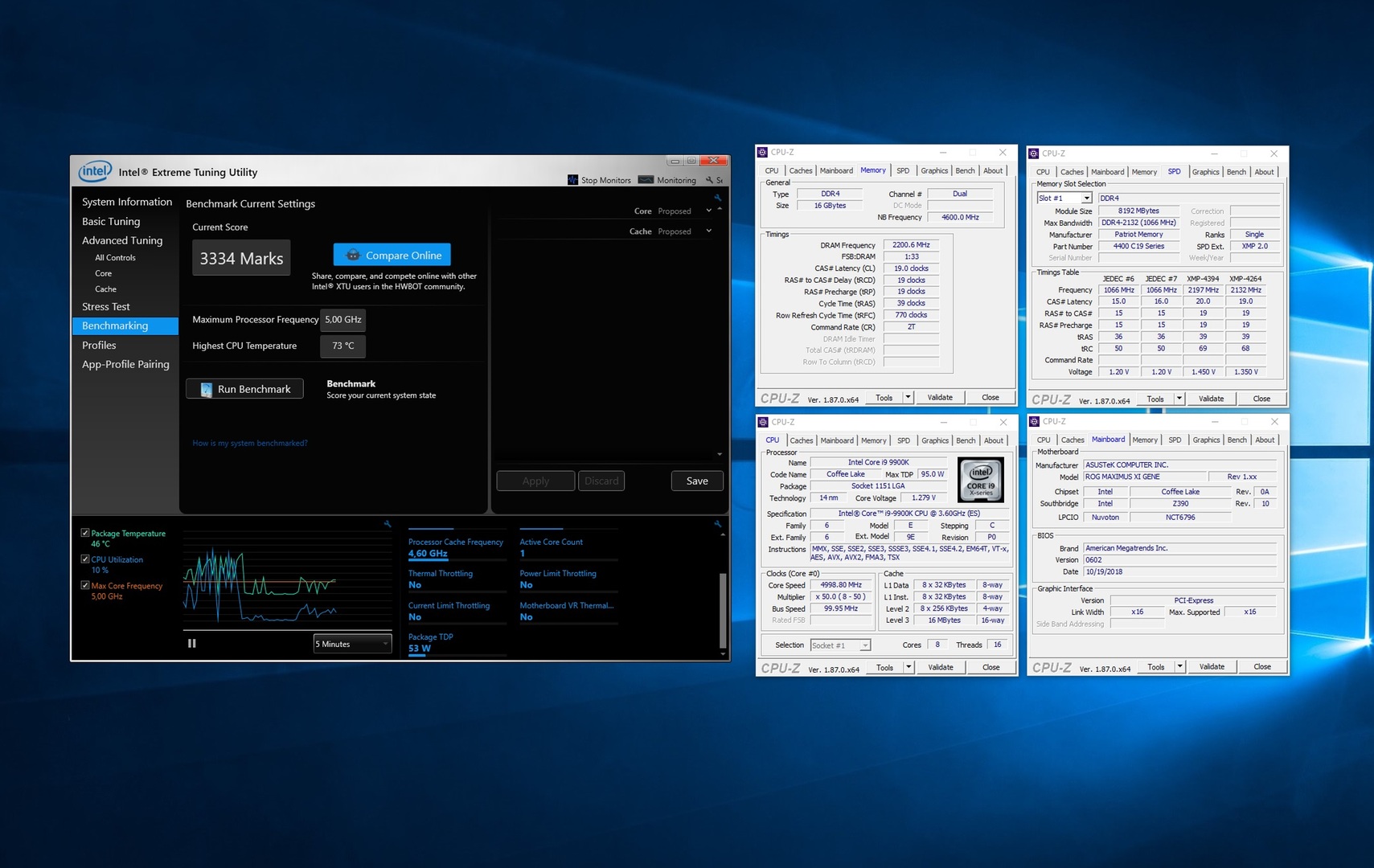Click Tools button in Mainboard CPU-Z window
1374x868 pixels.
pyautogui.click(x=1155, y=666)
